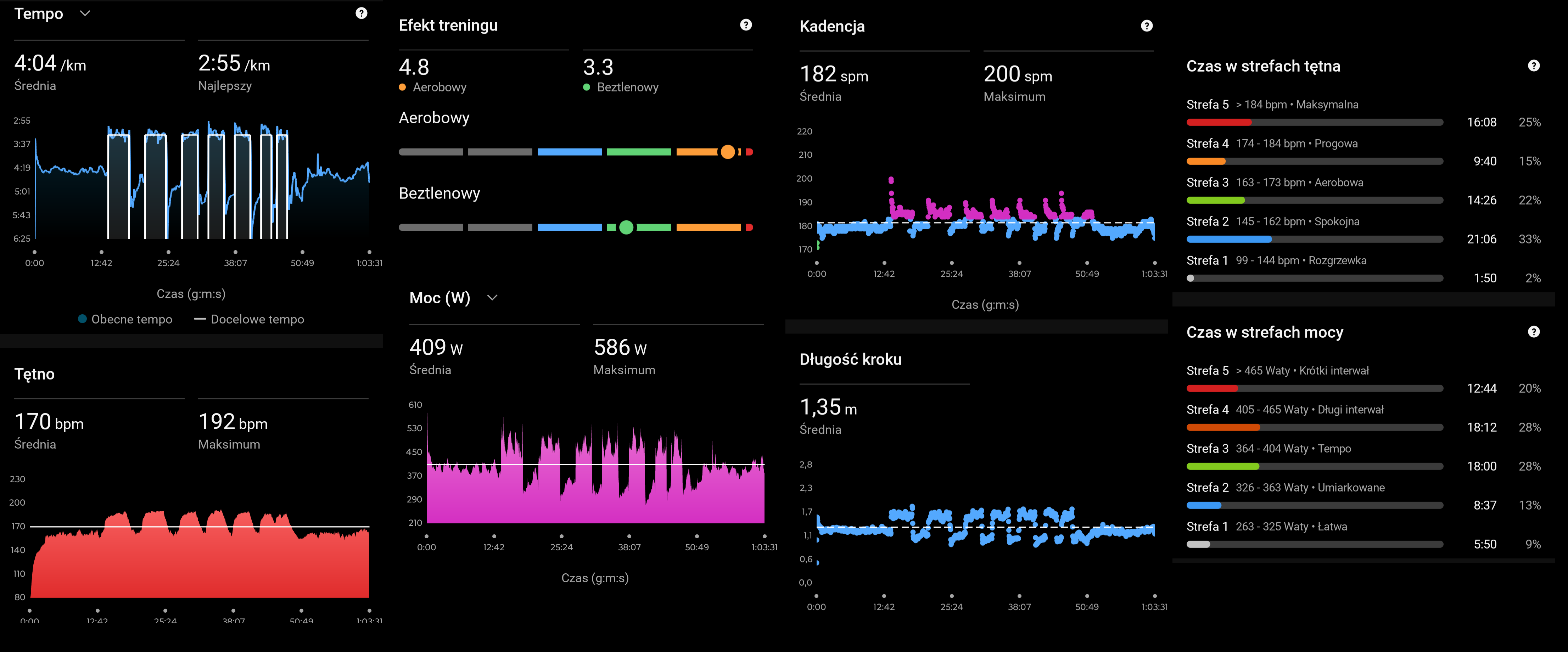The width and height of the screenshot is (1568, 652).
Task: Click the Aerobowy progress bar orange marker
Action: point(727,152)
